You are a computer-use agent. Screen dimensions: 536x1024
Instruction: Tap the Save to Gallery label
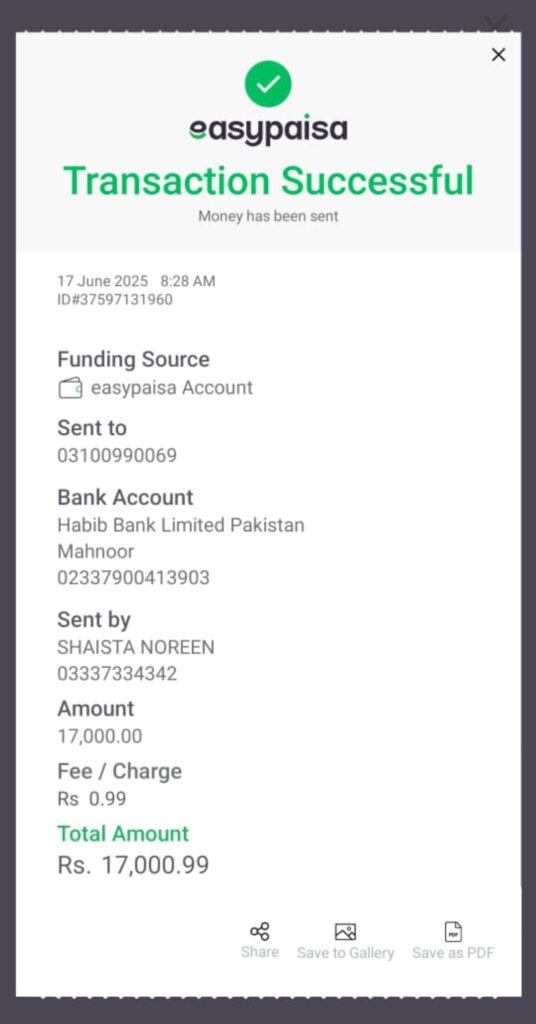[345, 953]
